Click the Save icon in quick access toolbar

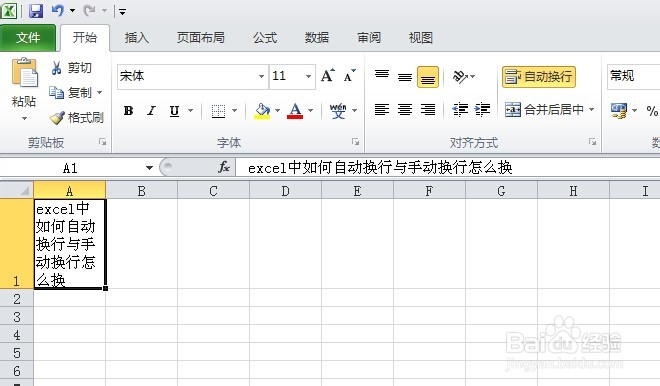36,11
